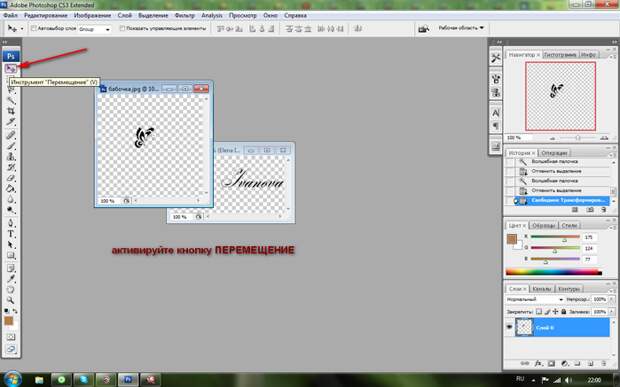Open the Нормальный blend mode dropdown

pos(535,300)
